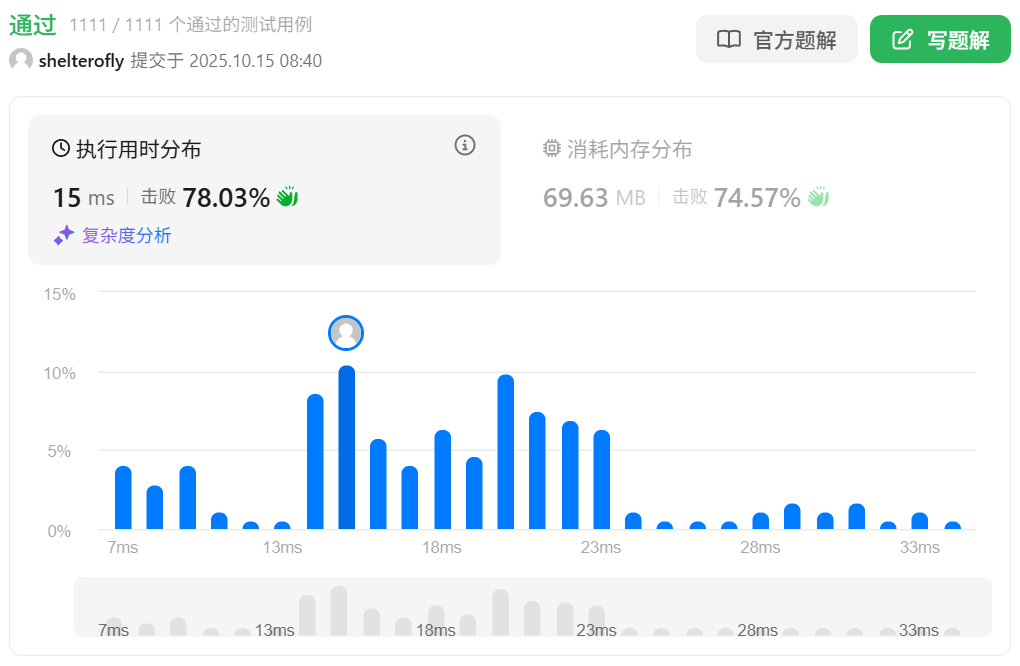Open 复杂度分析 complexity analysis link
Viewport: 1020px width, 666px height.
[x=126, y=236]
